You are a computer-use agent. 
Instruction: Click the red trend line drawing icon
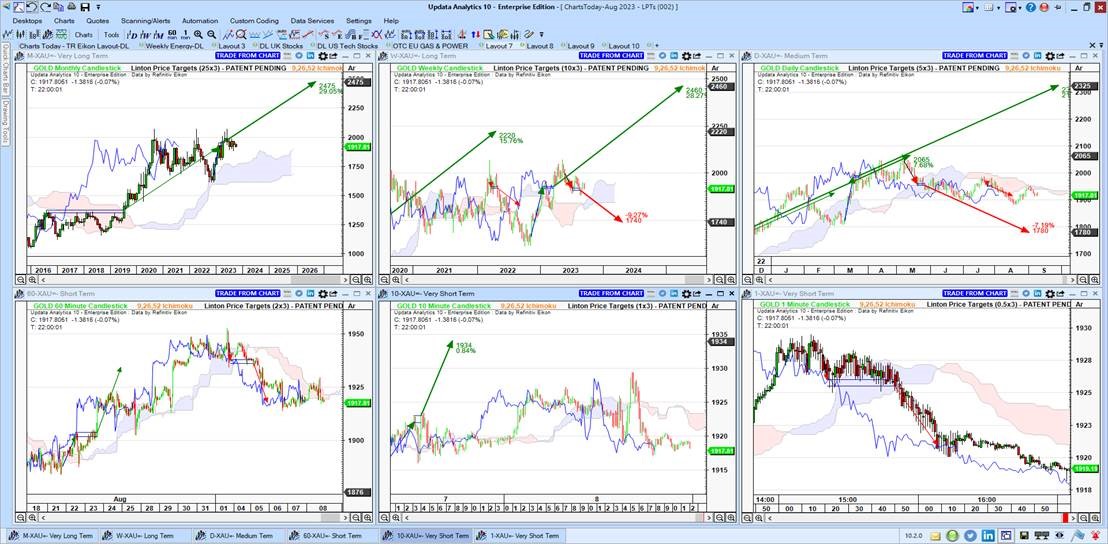pyautogui.click(x=308, y=35)
